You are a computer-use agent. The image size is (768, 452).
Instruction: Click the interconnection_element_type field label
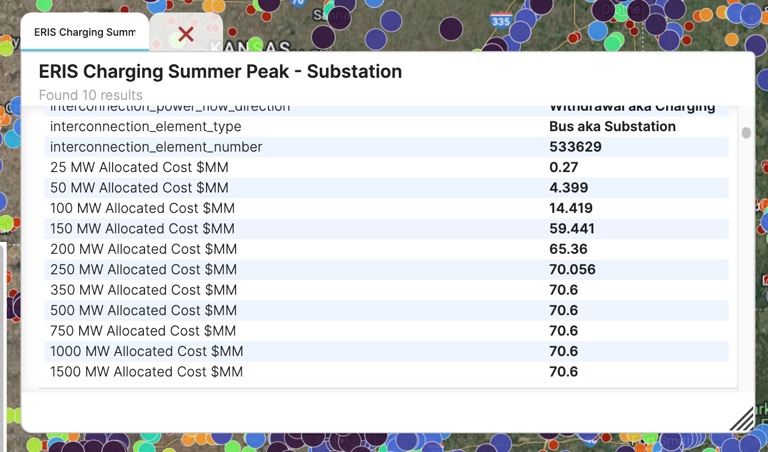(145, 126)
